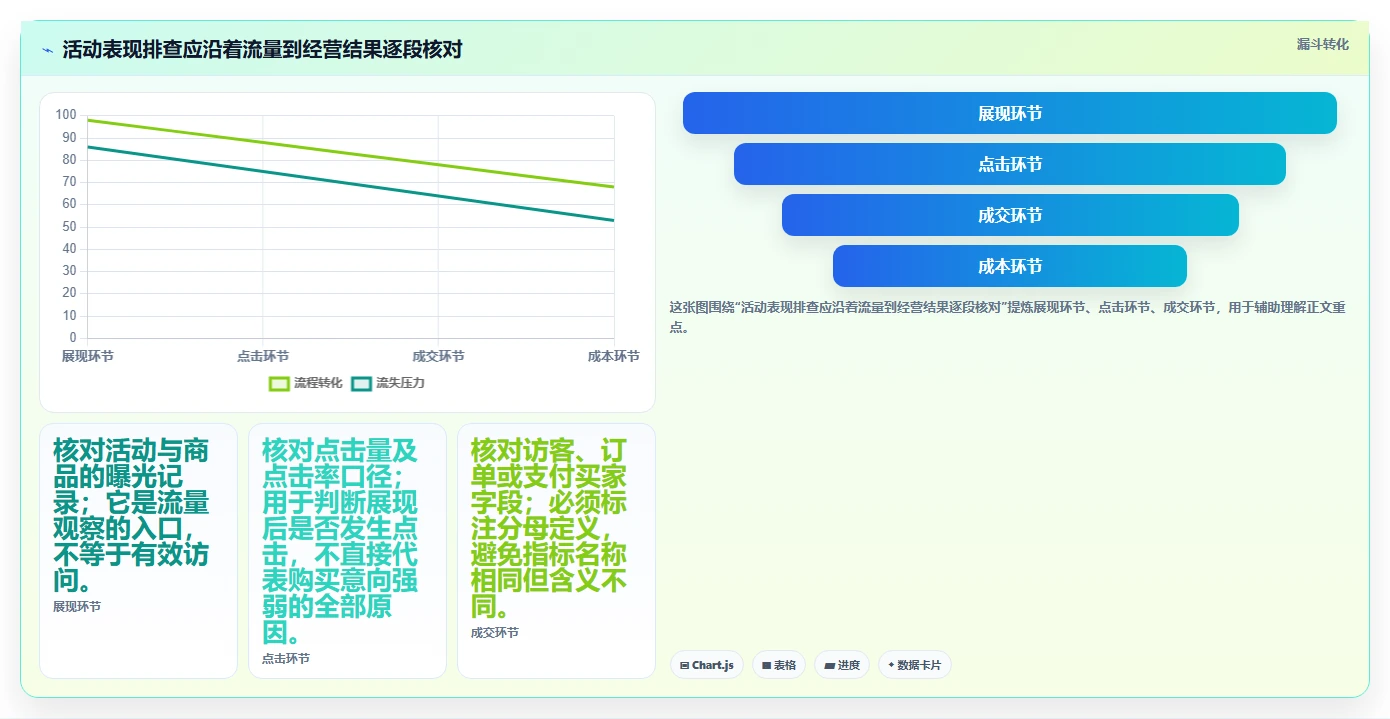The width and height of the screenshot is (1390, 719).
Task: Click the page title 活动表现排查应沿着流量到经营结果逐段核对
Action: coord(262,50)
